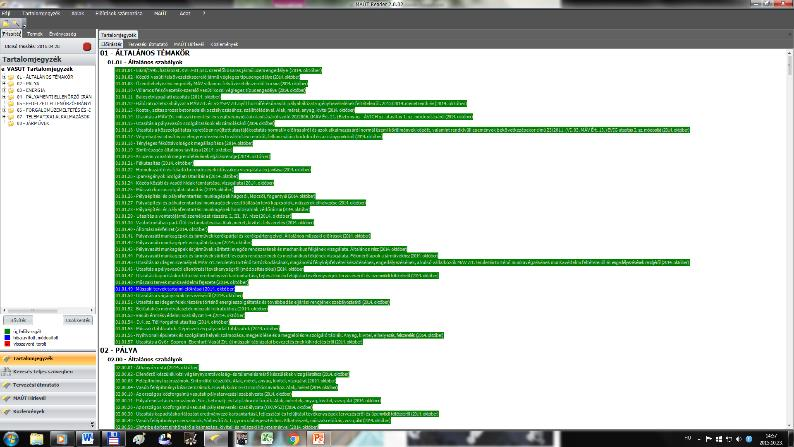Image resolution: width=794 pixels, height=447 pixels.
Task: Click folder icon of 03 - ENERGIA
Action: pos(11,90)
